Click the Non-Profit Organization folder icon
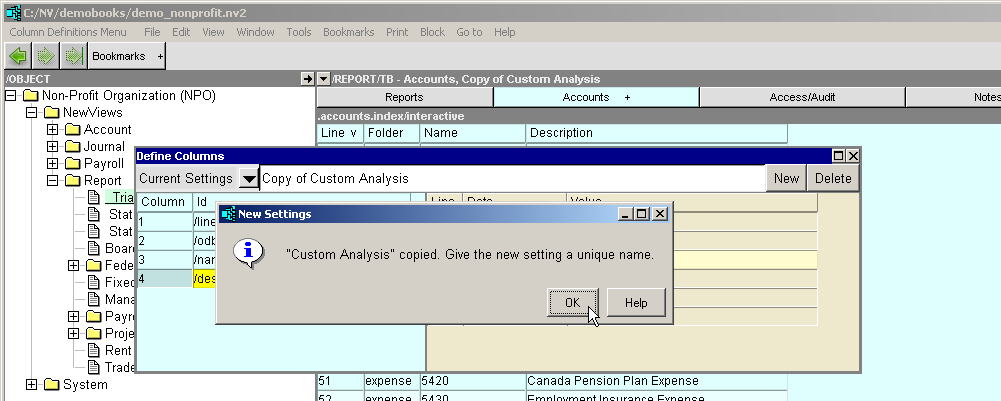 pyautogui.click(x=32, y=96)
